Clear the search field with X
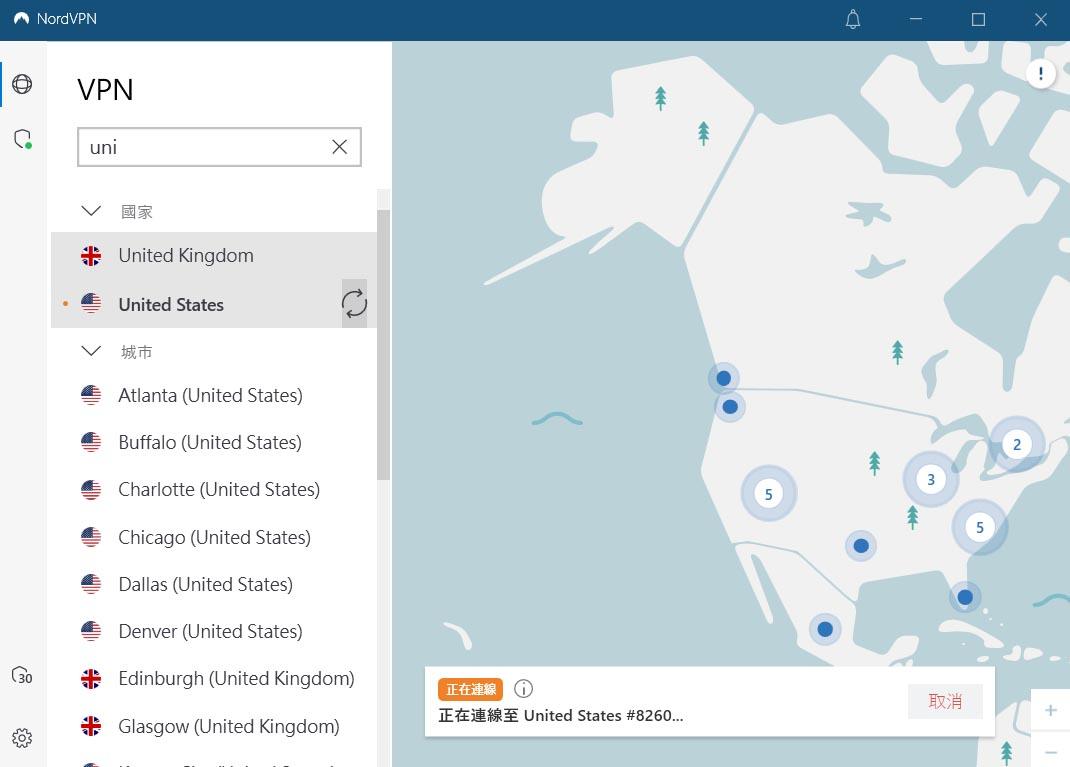Screen dimensions: 1070x767 pos(339,147)
